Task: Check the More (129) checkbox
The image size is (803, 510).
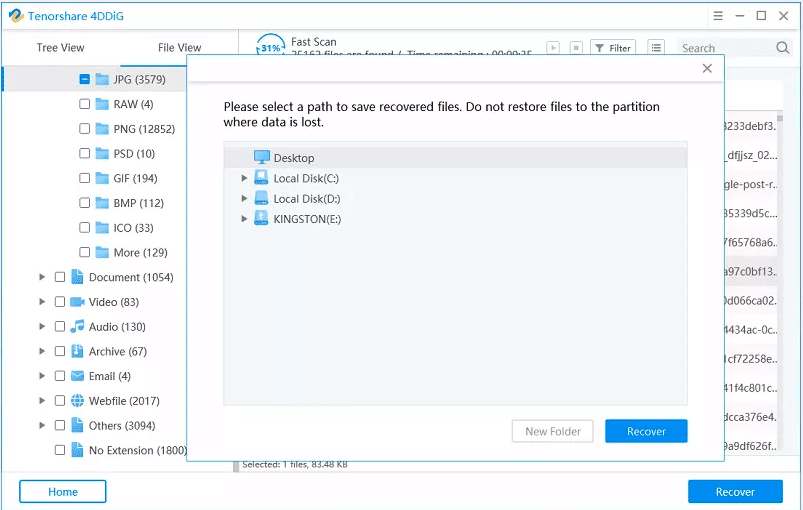Action: click(x=84, y=252)
